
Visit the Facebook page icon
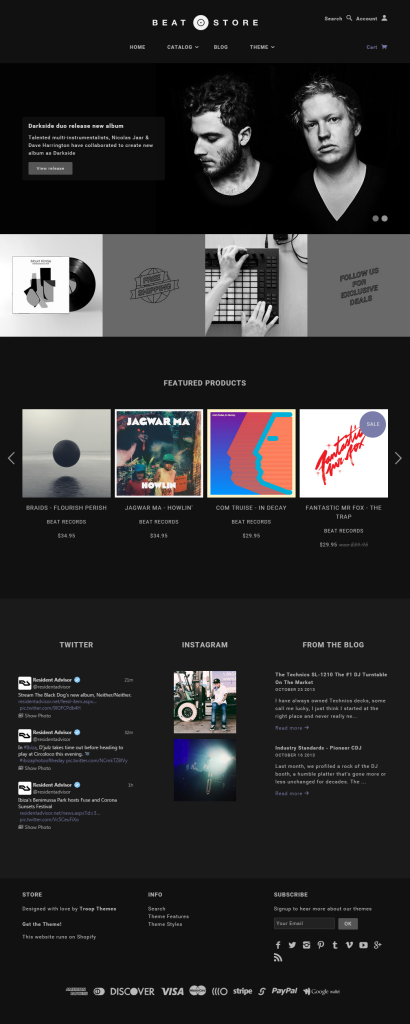(278, 945)
